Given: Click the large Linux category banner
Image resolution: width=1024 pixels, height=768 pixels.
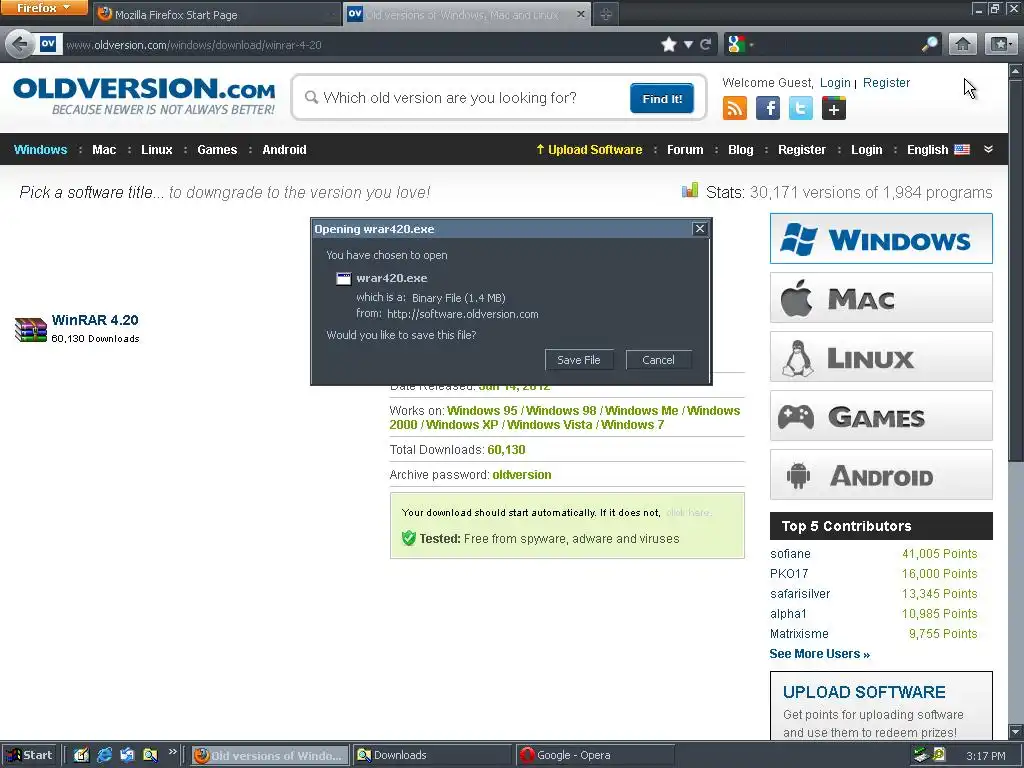Looking at the screenshot, I should (x=881, y=357).
